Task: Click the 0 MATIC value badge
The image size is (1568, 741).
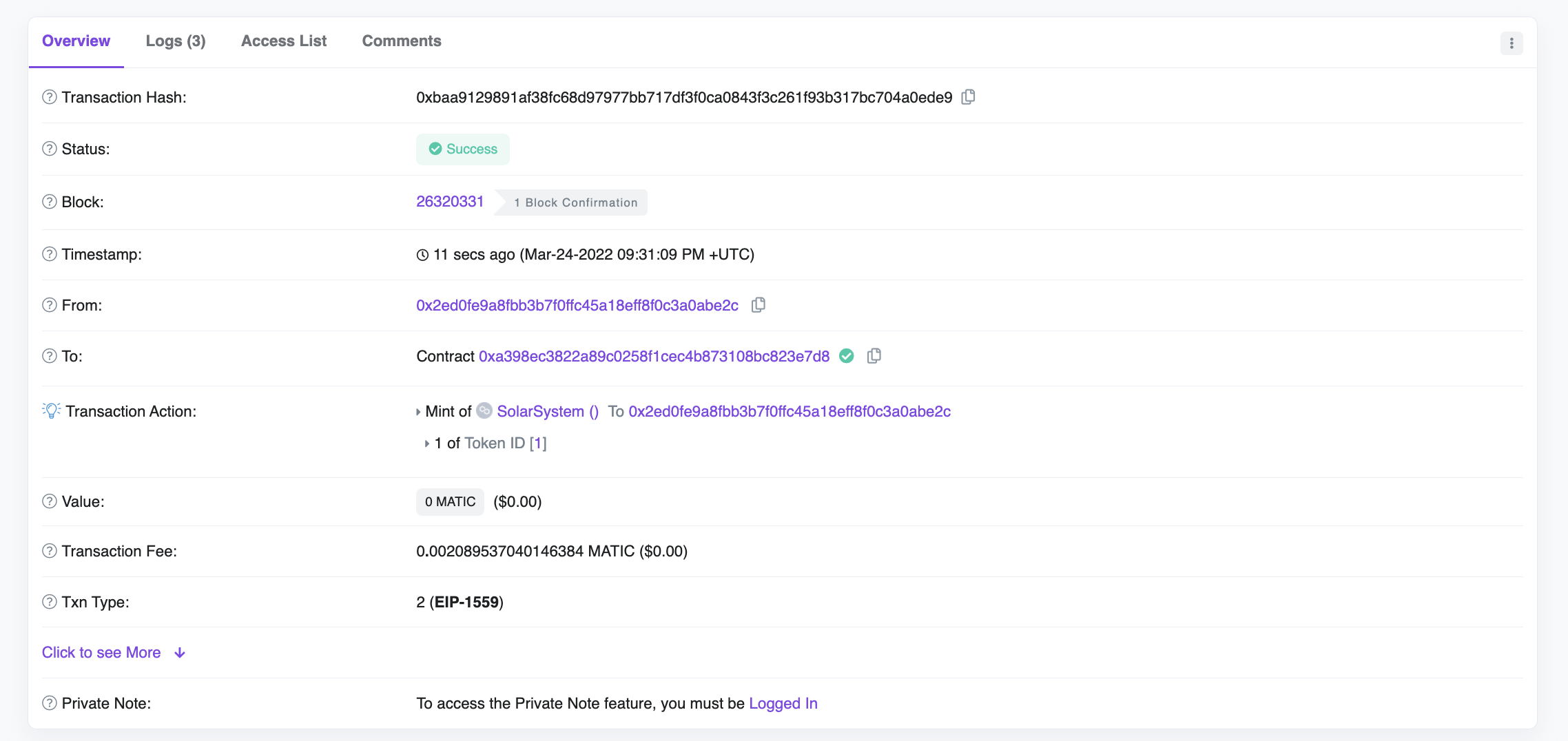Action: 450,501
